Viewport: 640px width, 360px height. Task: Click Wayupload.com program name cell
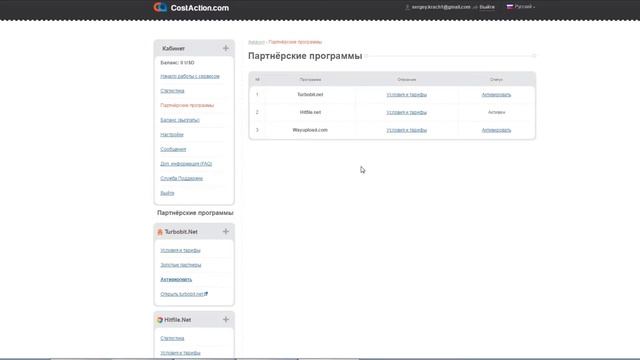point(310,130)
